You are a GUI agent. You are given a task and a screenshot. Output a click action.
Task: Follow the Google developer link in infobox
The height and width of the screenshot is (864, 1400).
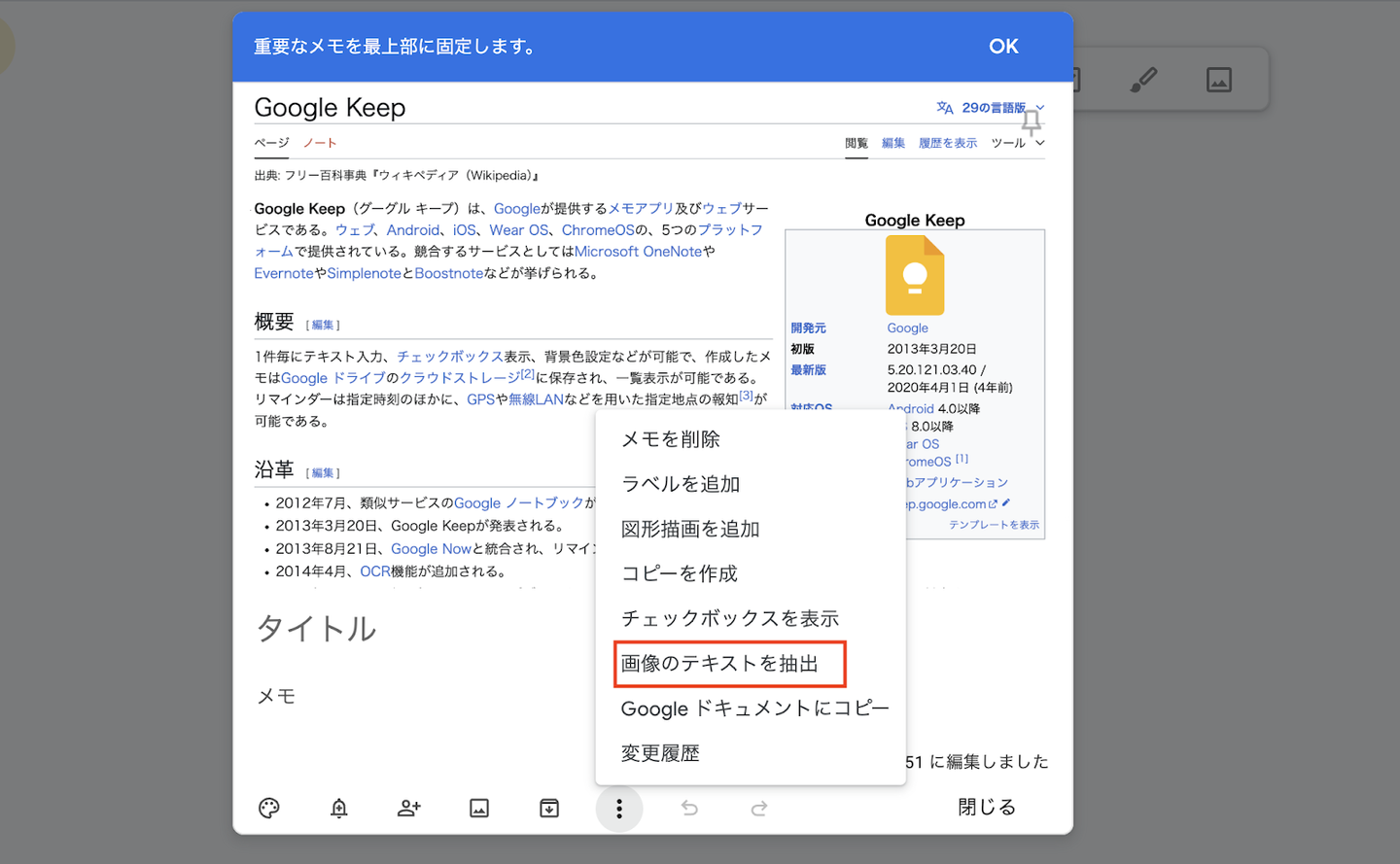coord(907,328)
